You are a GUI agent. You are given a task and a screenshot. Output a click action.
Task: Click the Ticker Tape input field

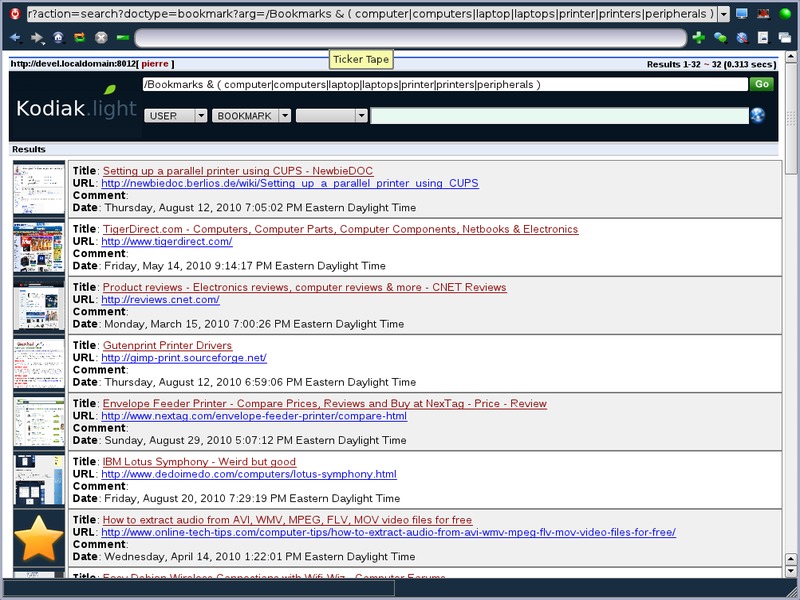(x=410, y=38)
